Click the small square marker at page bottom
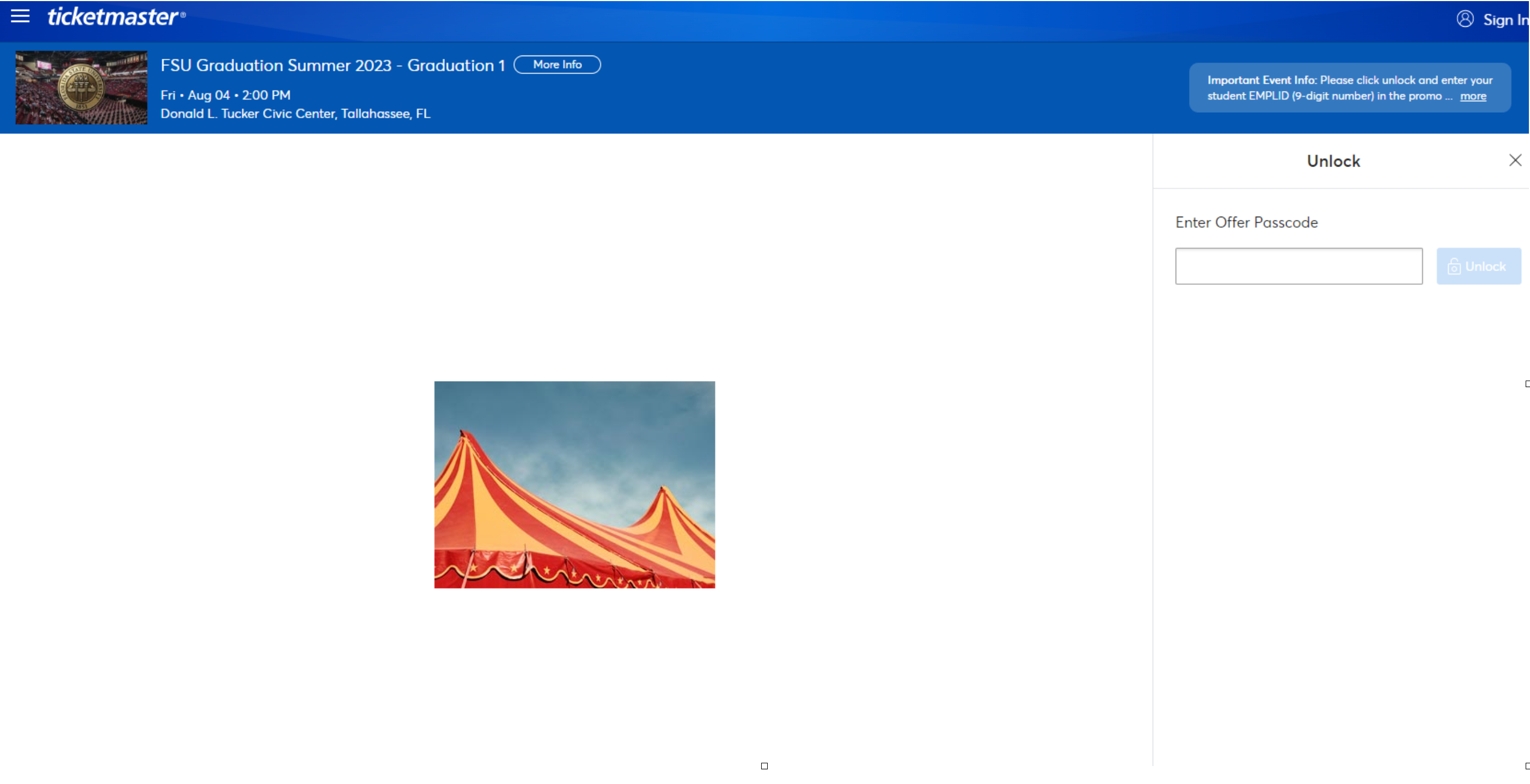This screenshot has height=784, width=1530. (x=765, y=765)
